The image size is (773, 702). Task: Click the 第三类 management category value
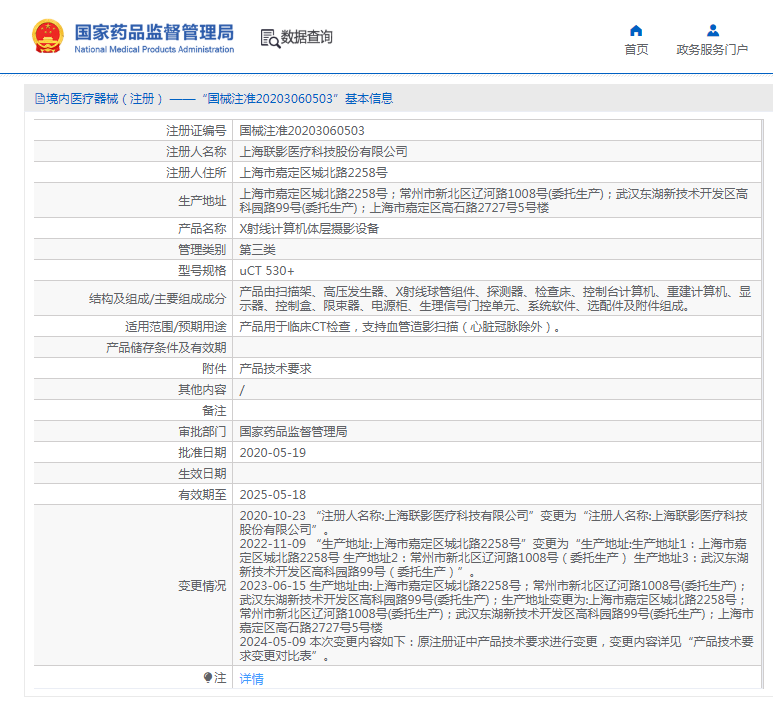pyautogui.click(x=257, y=250)
